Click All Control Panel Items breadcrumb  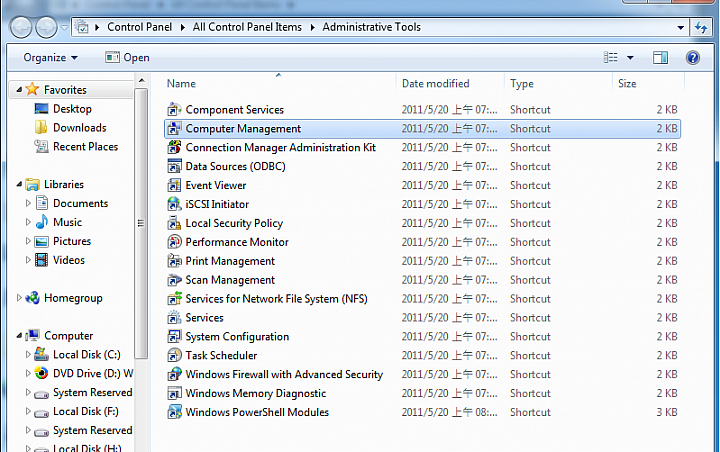(x=247, y=27)
